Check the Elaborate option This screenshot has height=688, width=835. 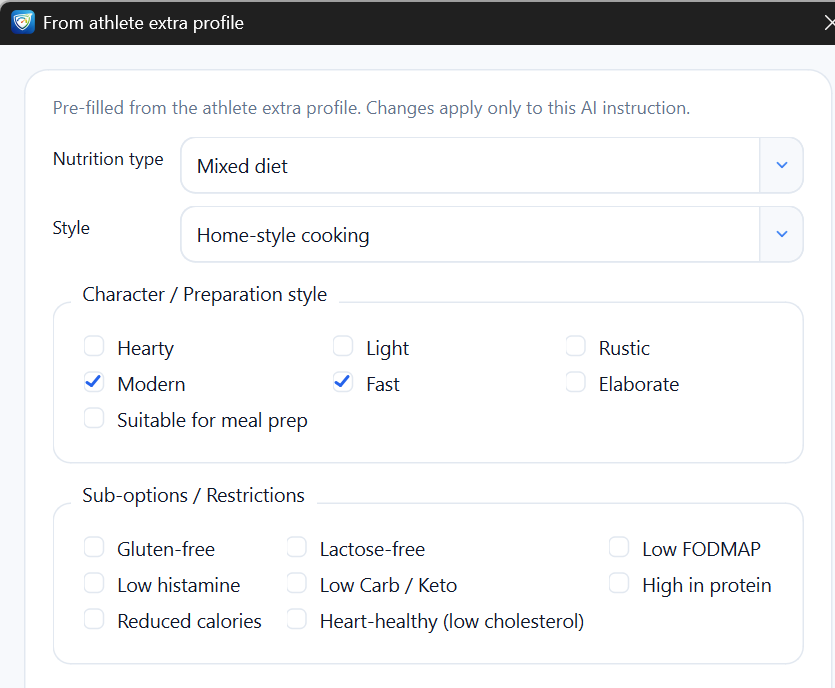[x=575, y=382]
